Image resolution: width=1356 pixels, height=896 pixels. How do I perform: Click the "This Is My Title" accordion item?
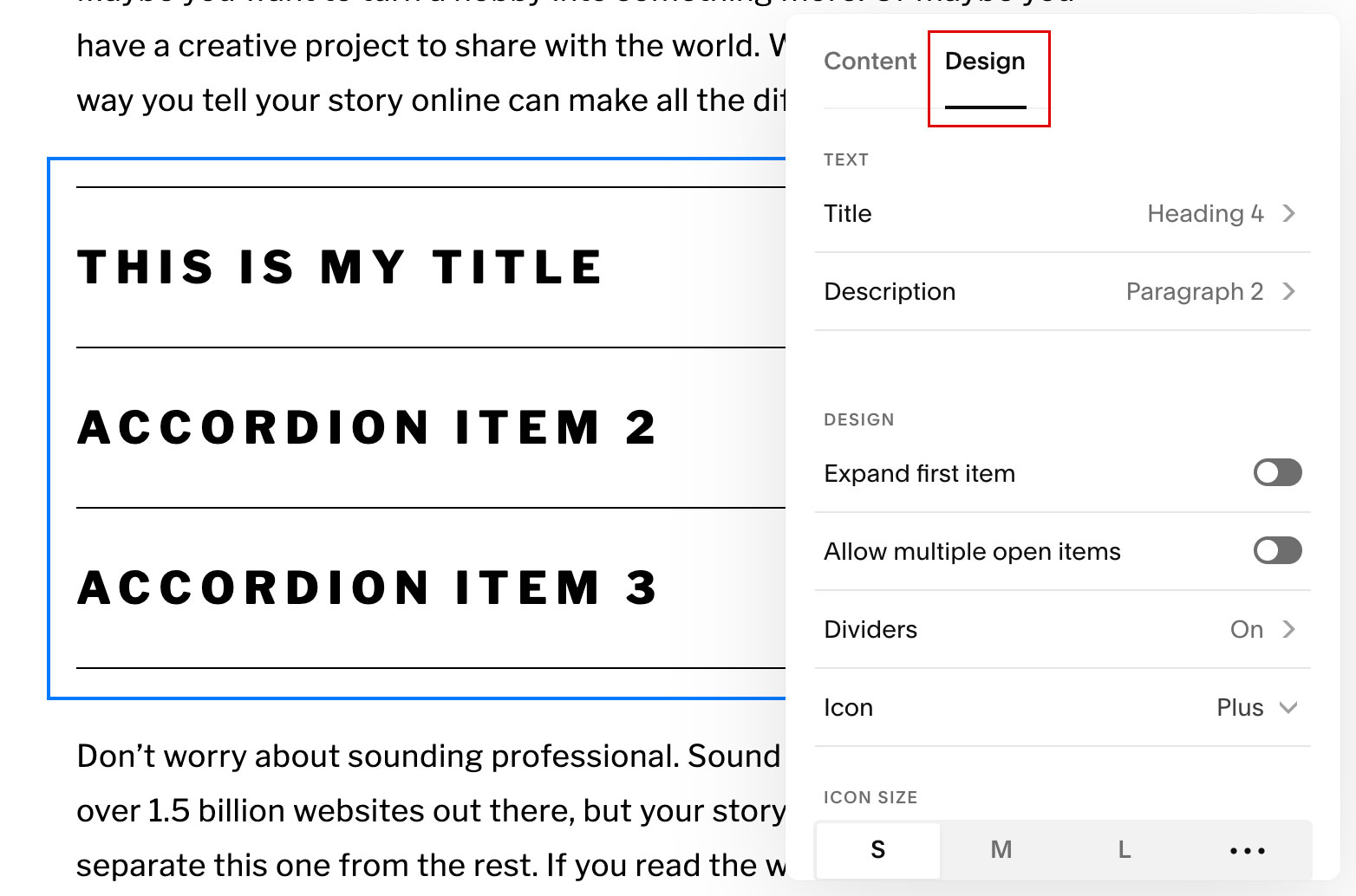click(340, 267)
